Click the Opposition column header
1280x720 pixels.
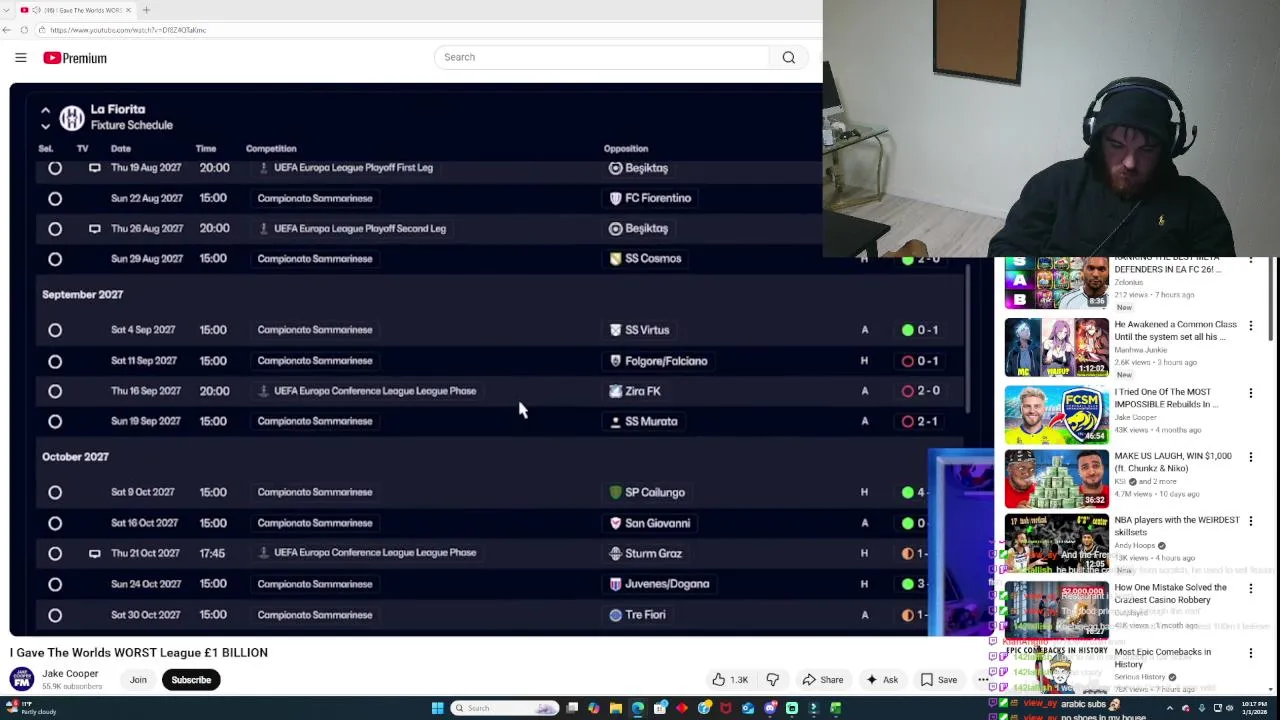coord(626,149)
